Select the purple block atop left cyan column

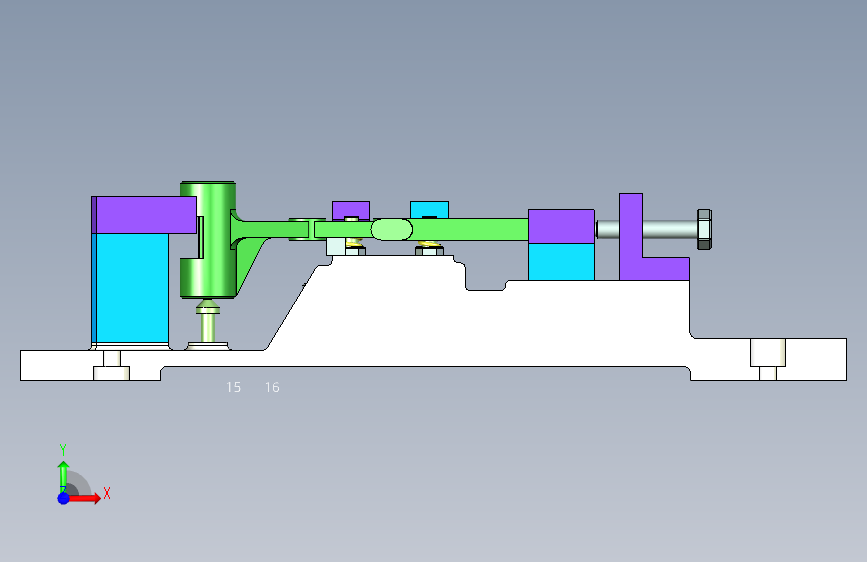click(144, 215)
